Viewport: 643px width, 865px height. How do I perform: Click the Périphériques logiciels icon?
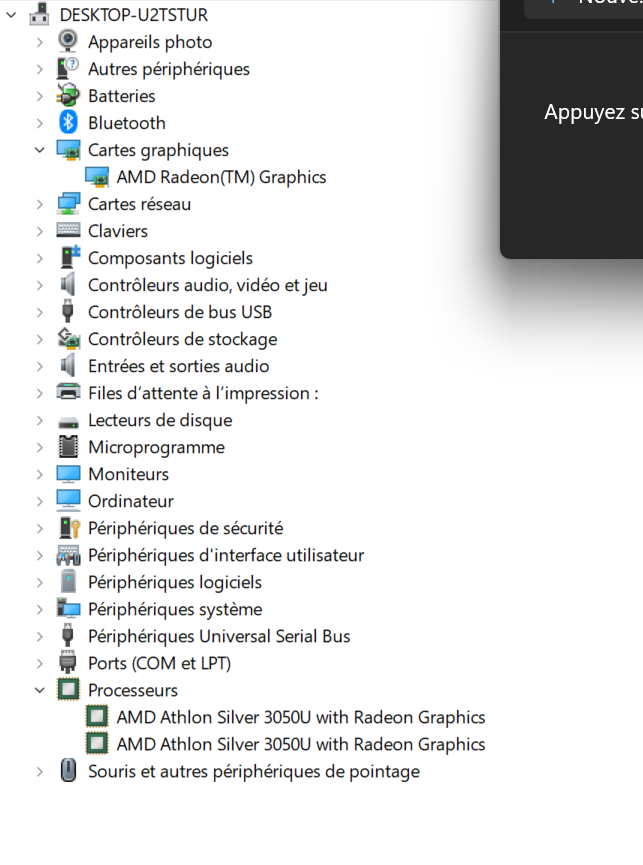coord(68,582)
